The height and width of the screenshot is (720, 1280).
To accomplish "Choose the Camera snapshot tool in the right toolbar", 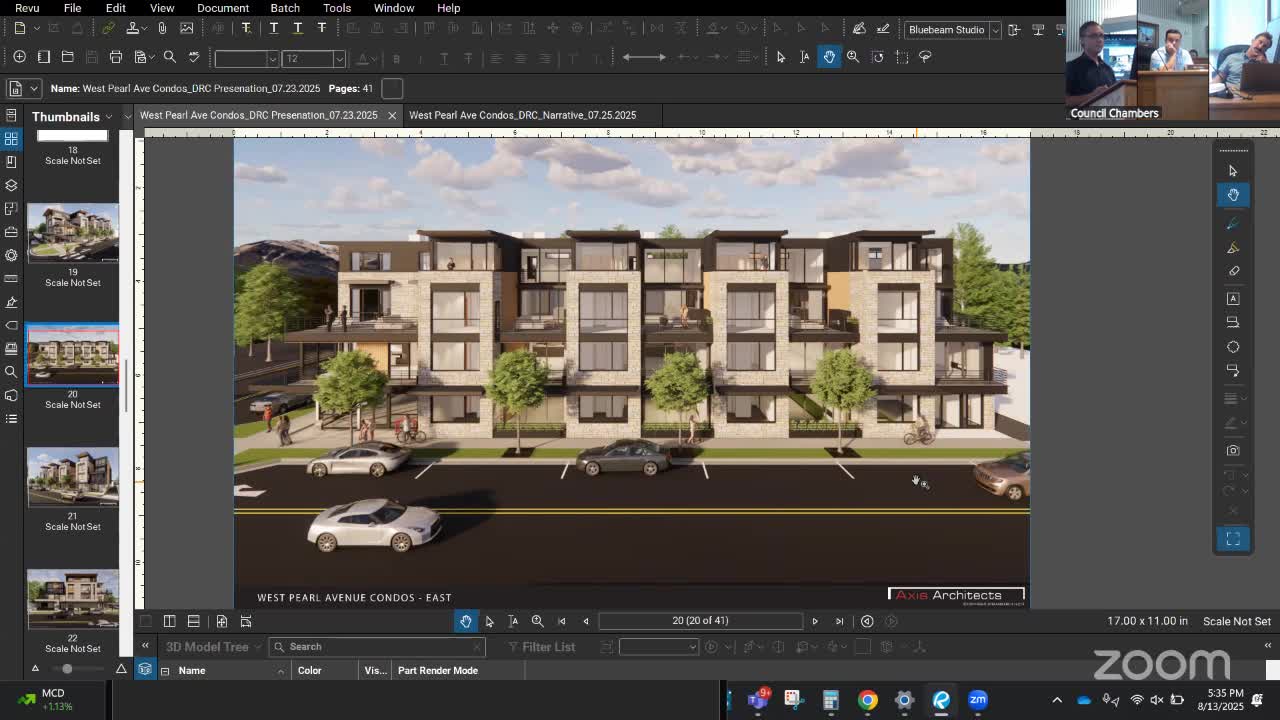I will [1233, 450].
